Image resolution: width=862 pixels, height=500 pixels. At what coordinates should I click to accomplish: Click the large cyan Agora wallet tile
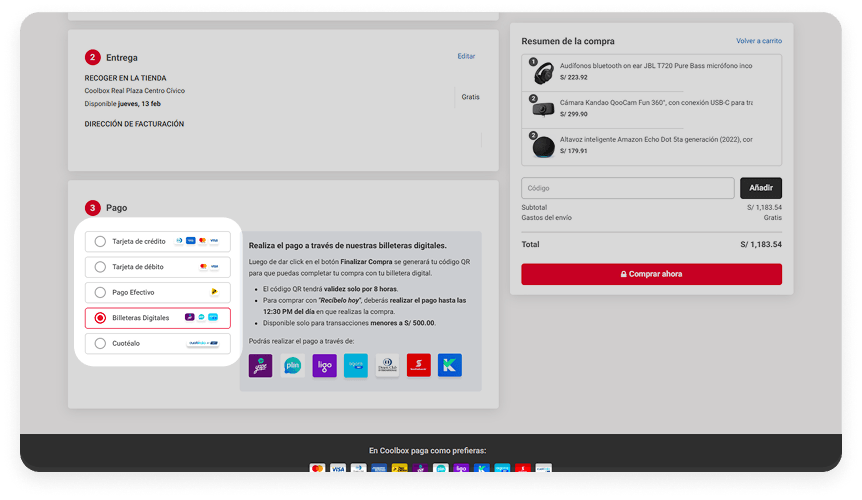pyautogui.click(x=356, y=365)
